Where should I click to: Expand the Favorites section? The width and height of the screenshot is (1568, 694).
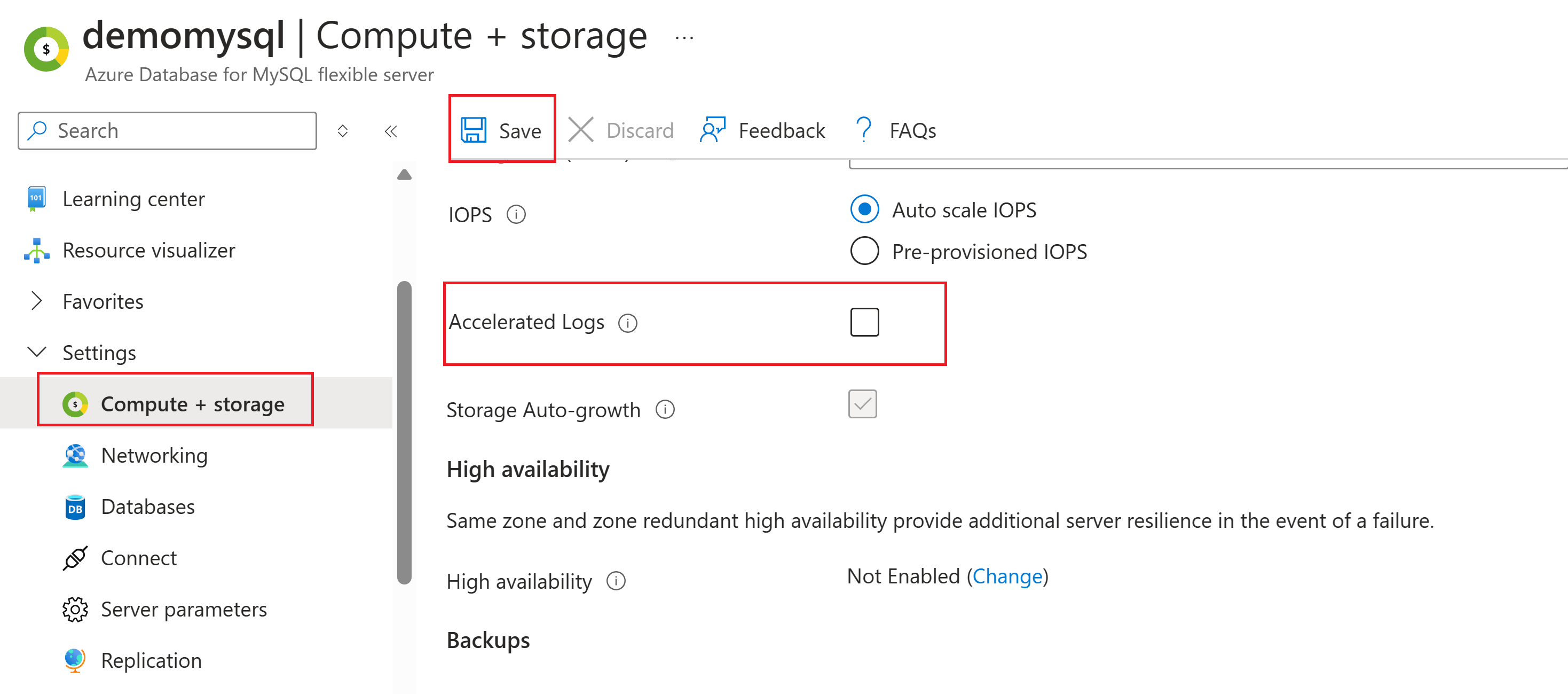(x=36, y=301)
